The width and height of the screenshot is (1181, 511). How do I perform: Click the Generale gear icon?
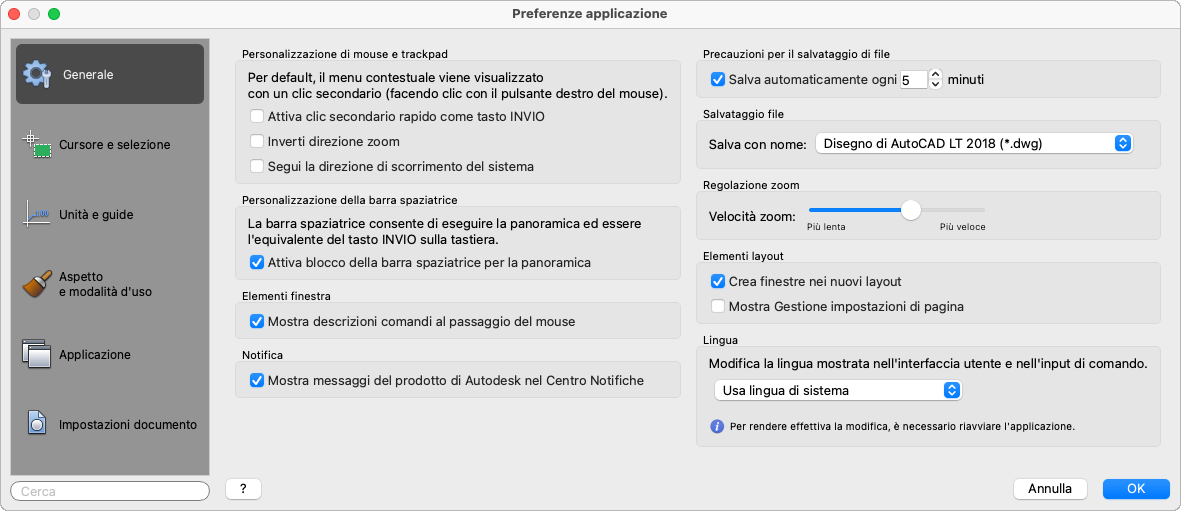tap(38, 74)
